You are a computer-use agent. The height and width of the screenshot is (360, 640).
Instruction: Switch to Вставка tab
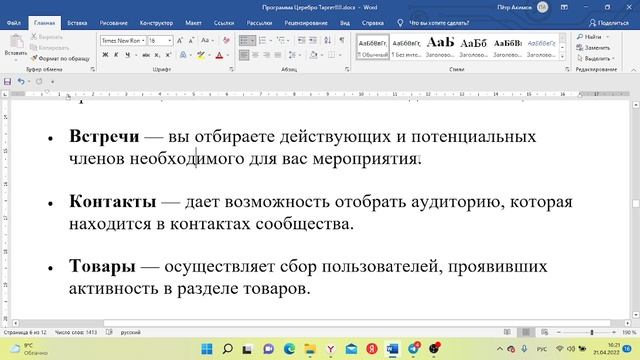pos(77,23)
